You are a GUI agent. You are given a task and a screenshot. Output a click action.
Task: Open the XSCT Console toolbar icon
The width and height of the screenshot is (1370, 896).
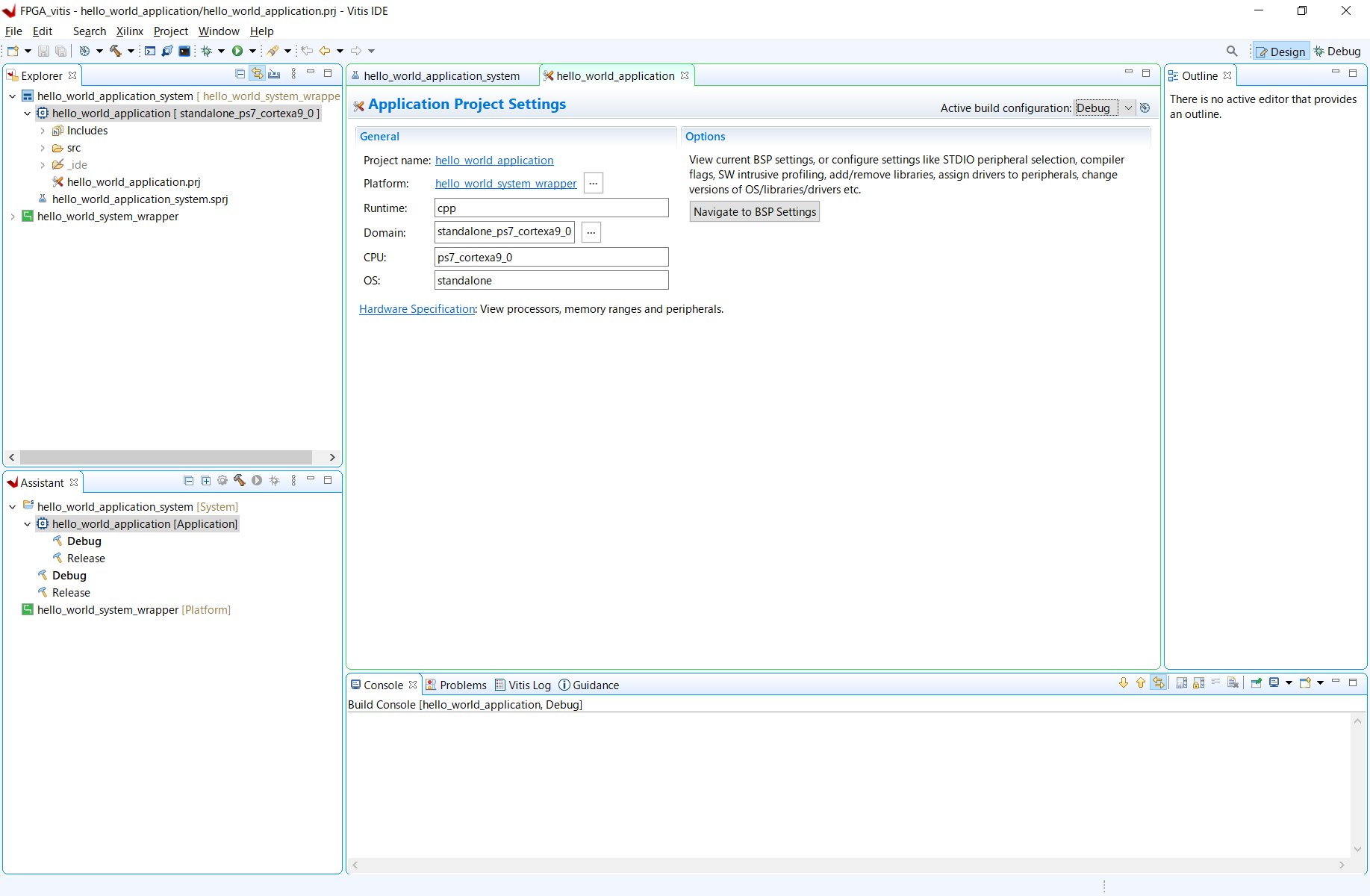click(x=150, y=51)
